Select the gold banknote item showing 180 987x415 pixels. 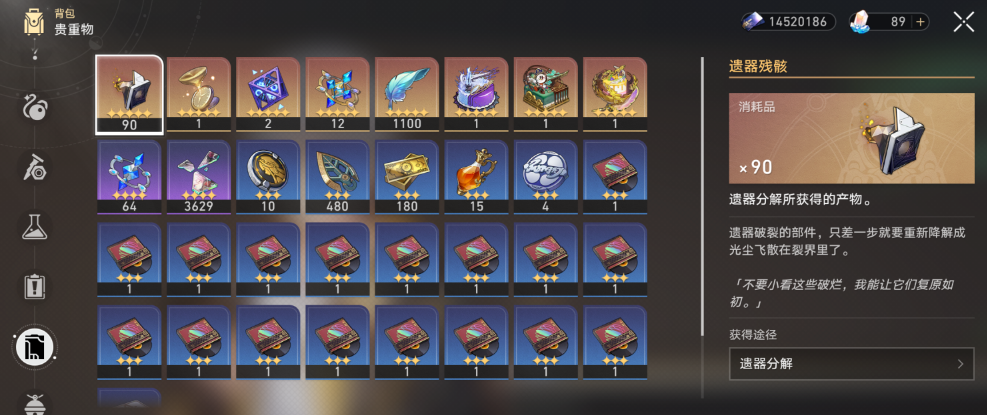click(407, 177)
